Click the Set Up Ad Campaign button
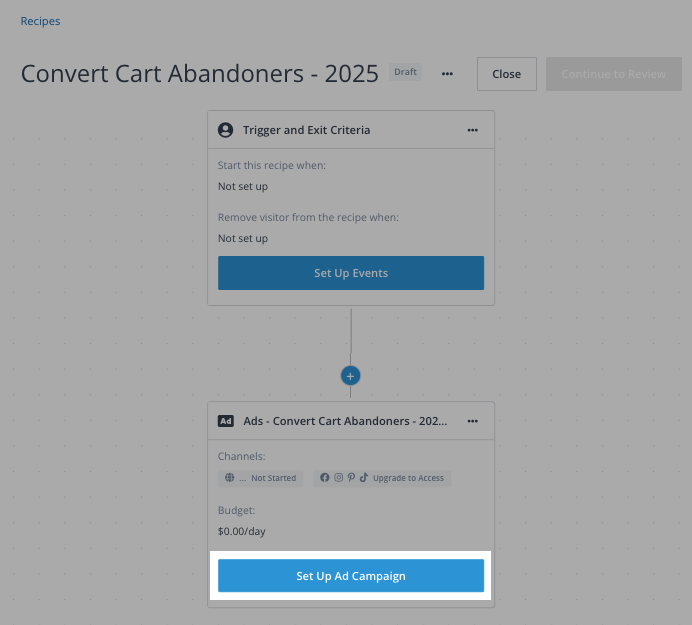Viewport: 692px width, 625px height. coord(351,576)
